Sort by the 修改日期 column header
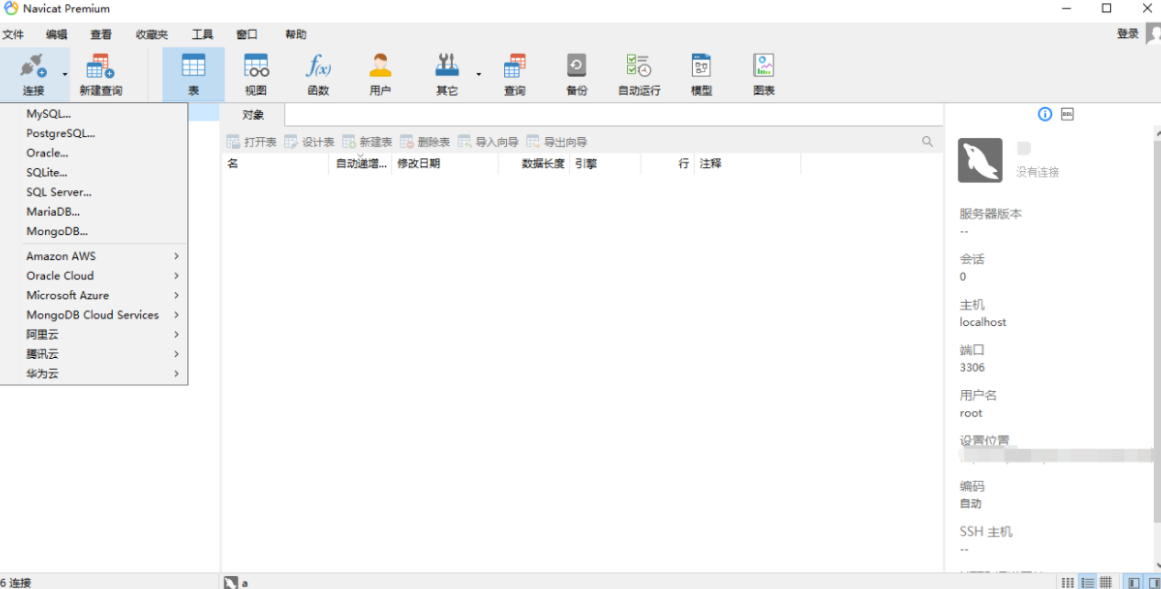1161x589 pixels. tap(445, 164)
